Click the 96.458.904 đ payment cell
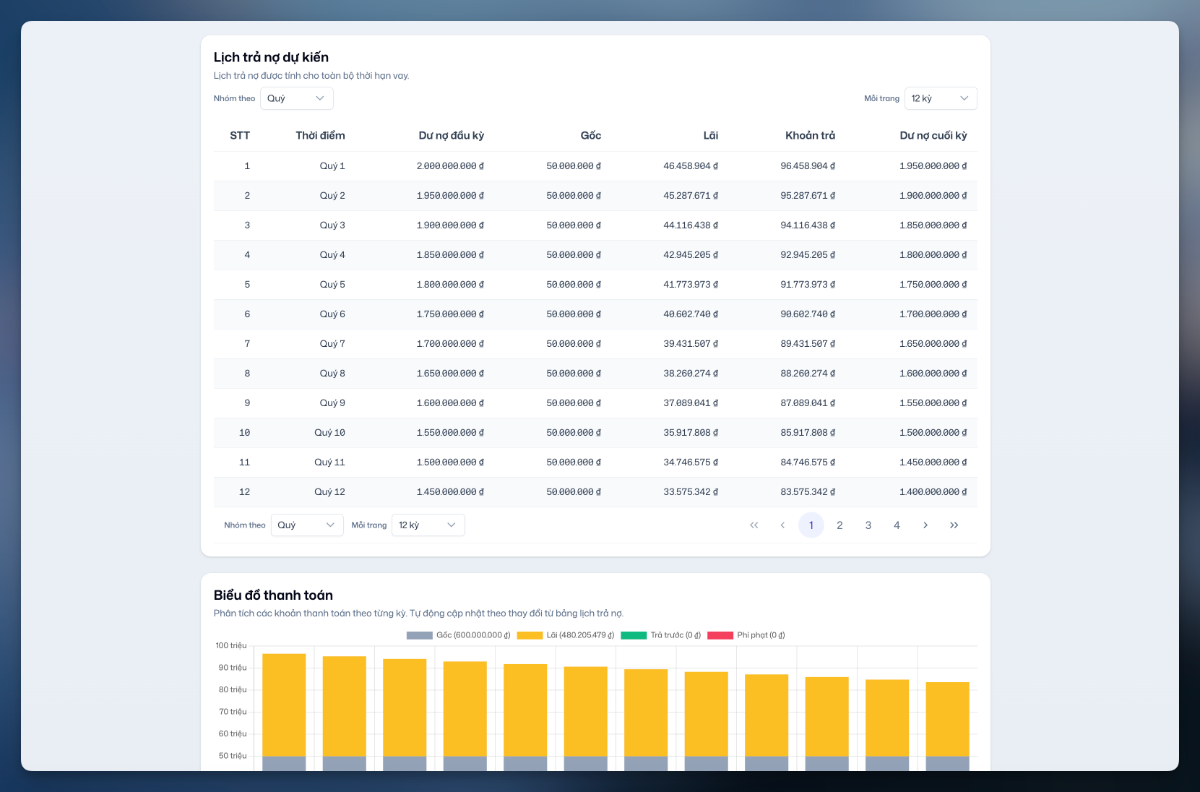Image resolution: width=1200 pixels, height=792 pixels. coord(808,166)
